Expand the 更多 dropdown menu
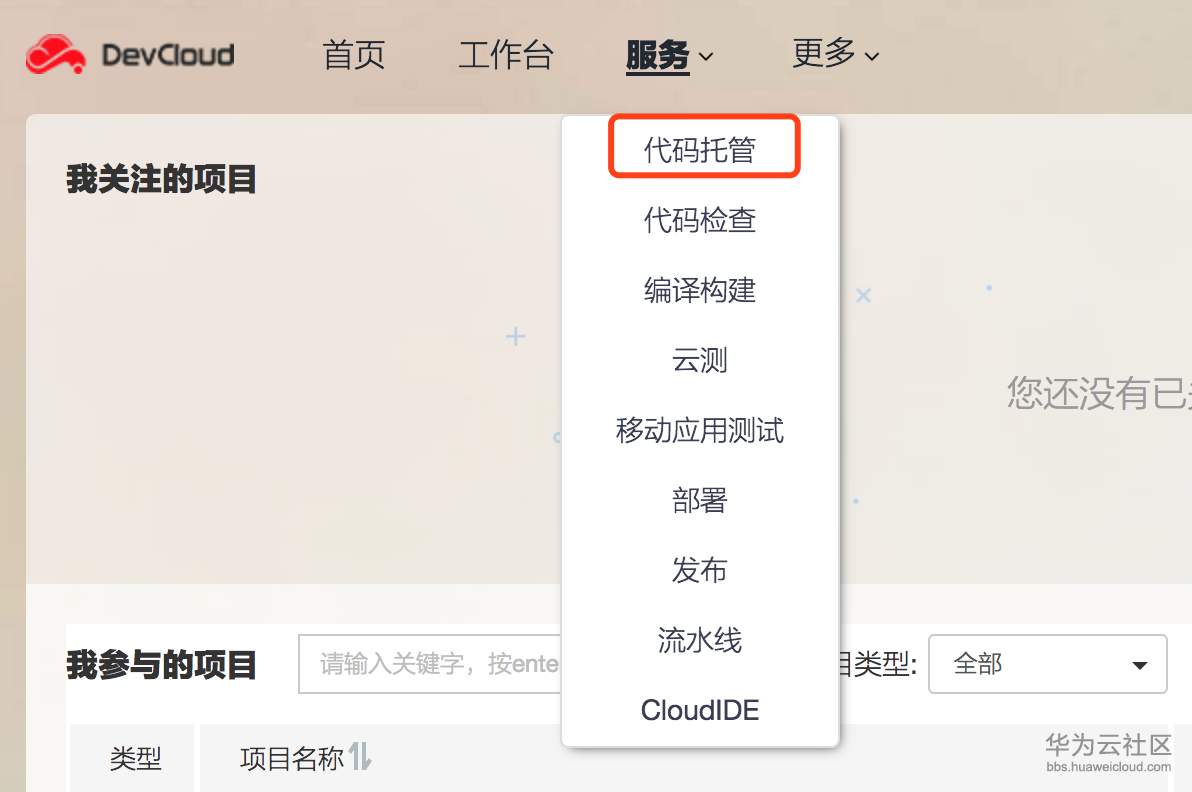This screenshot has width=1192, height=792. pos(835,54)
